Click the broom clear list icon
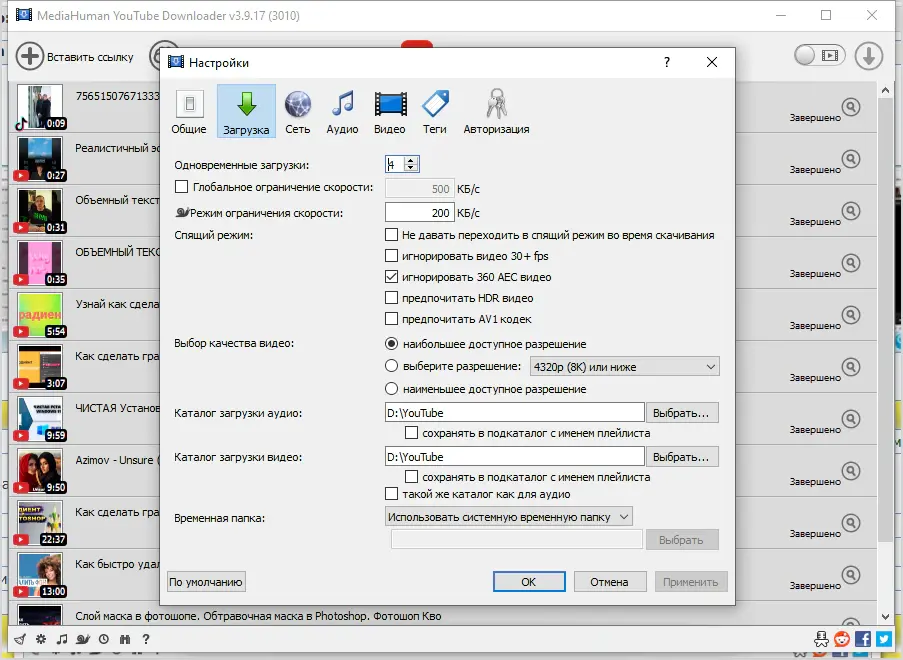This screenshot has height=660, width=903. point(20,639)
